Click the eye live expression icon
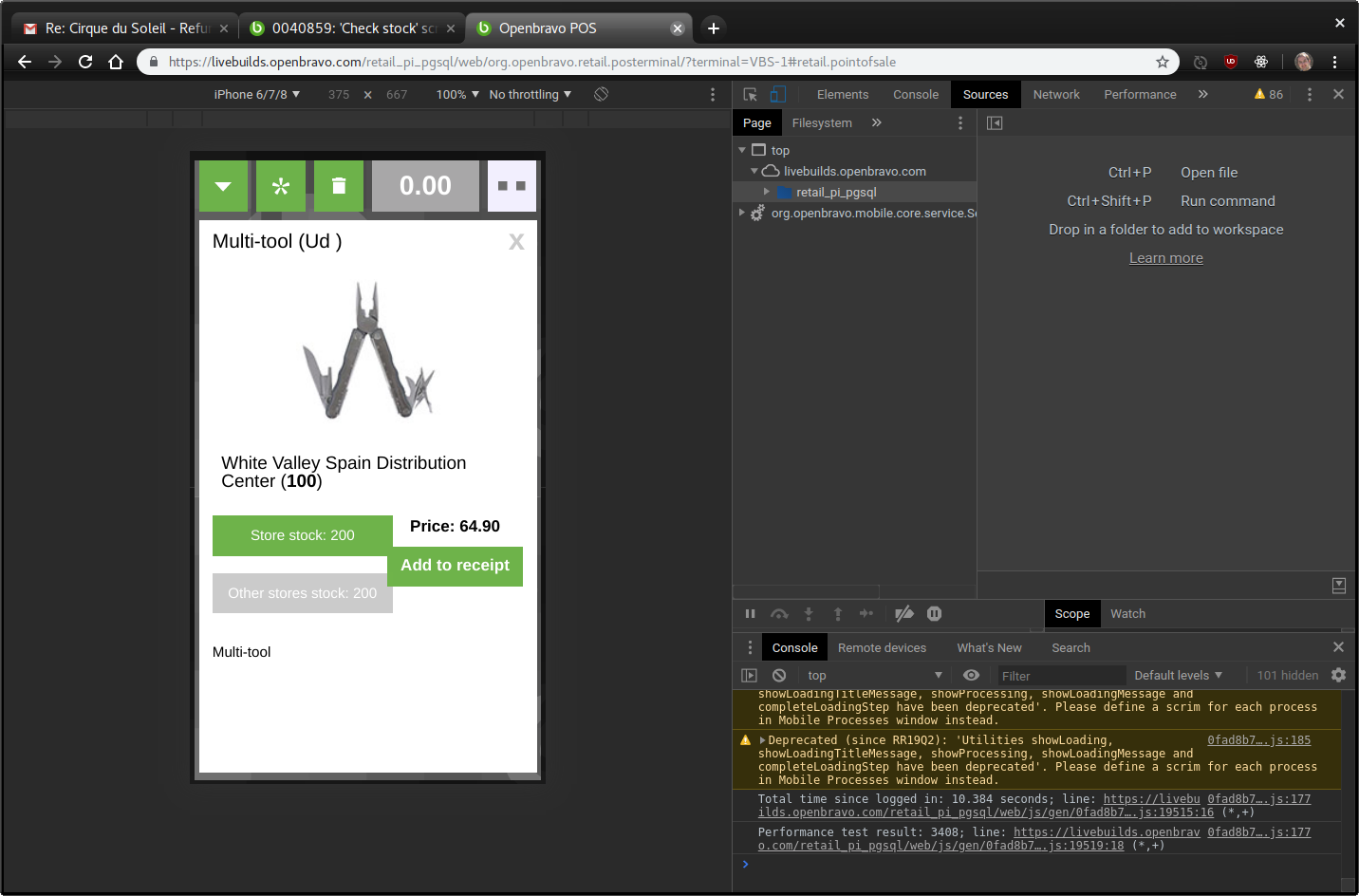The width and height of the screenshot is (1359, 896). click(971, 675)
